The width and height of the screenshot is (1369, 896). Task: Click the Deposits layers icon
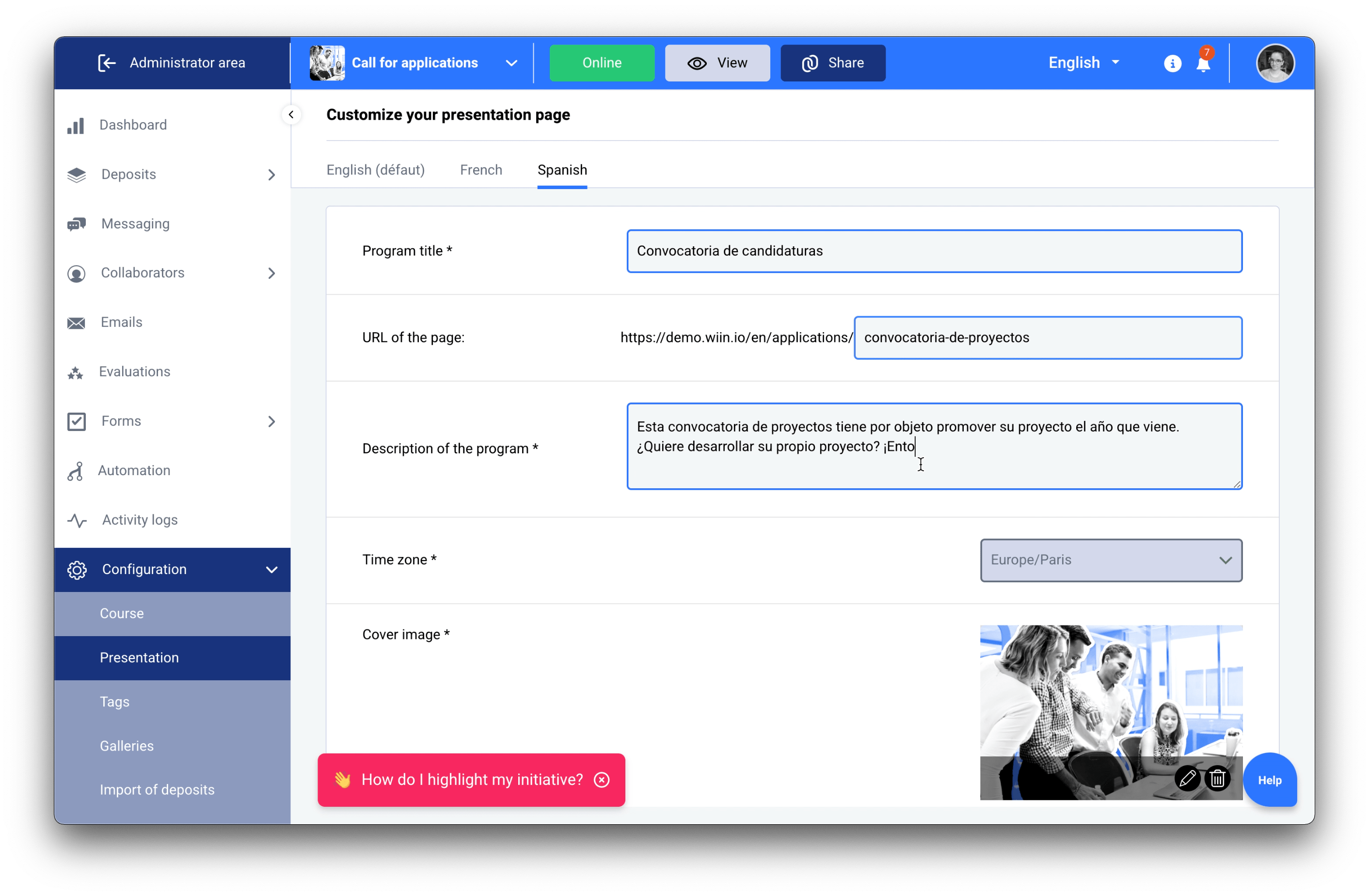click(77, 175)
